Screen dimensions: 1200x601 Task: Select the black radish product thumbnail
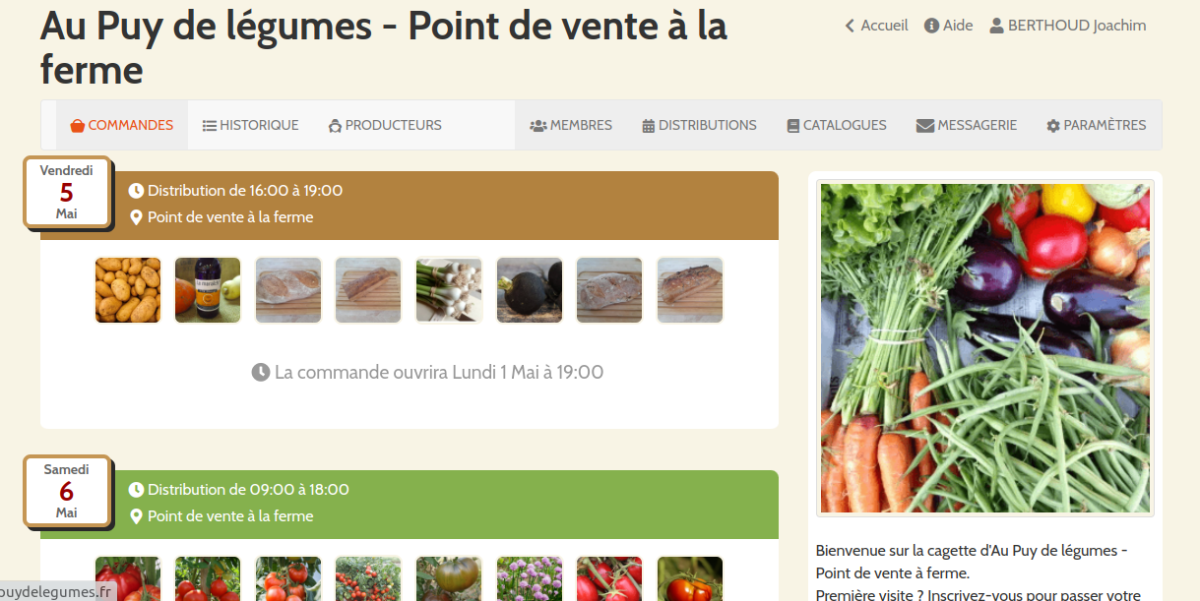(x=529, y=290)
